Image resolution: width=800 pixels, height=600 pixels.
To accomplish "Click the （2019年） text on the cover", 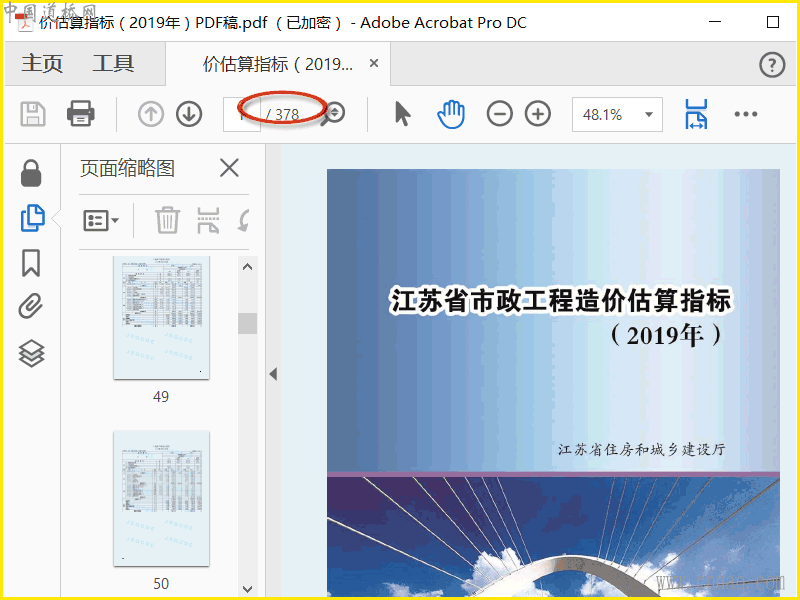I will tap(666, 335).
